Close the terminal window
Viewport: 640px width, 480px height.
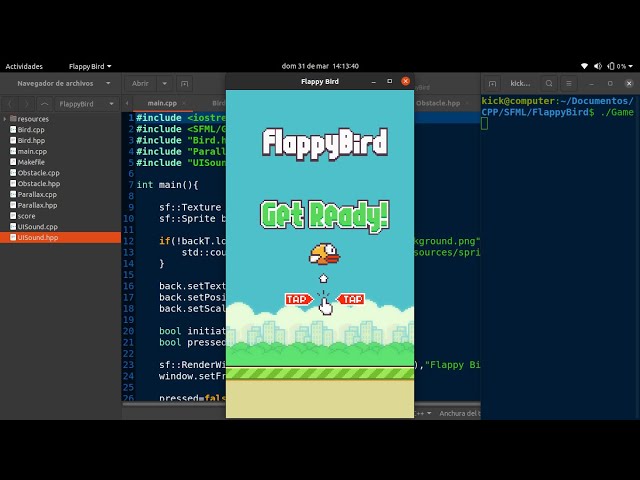pos(629,84)
